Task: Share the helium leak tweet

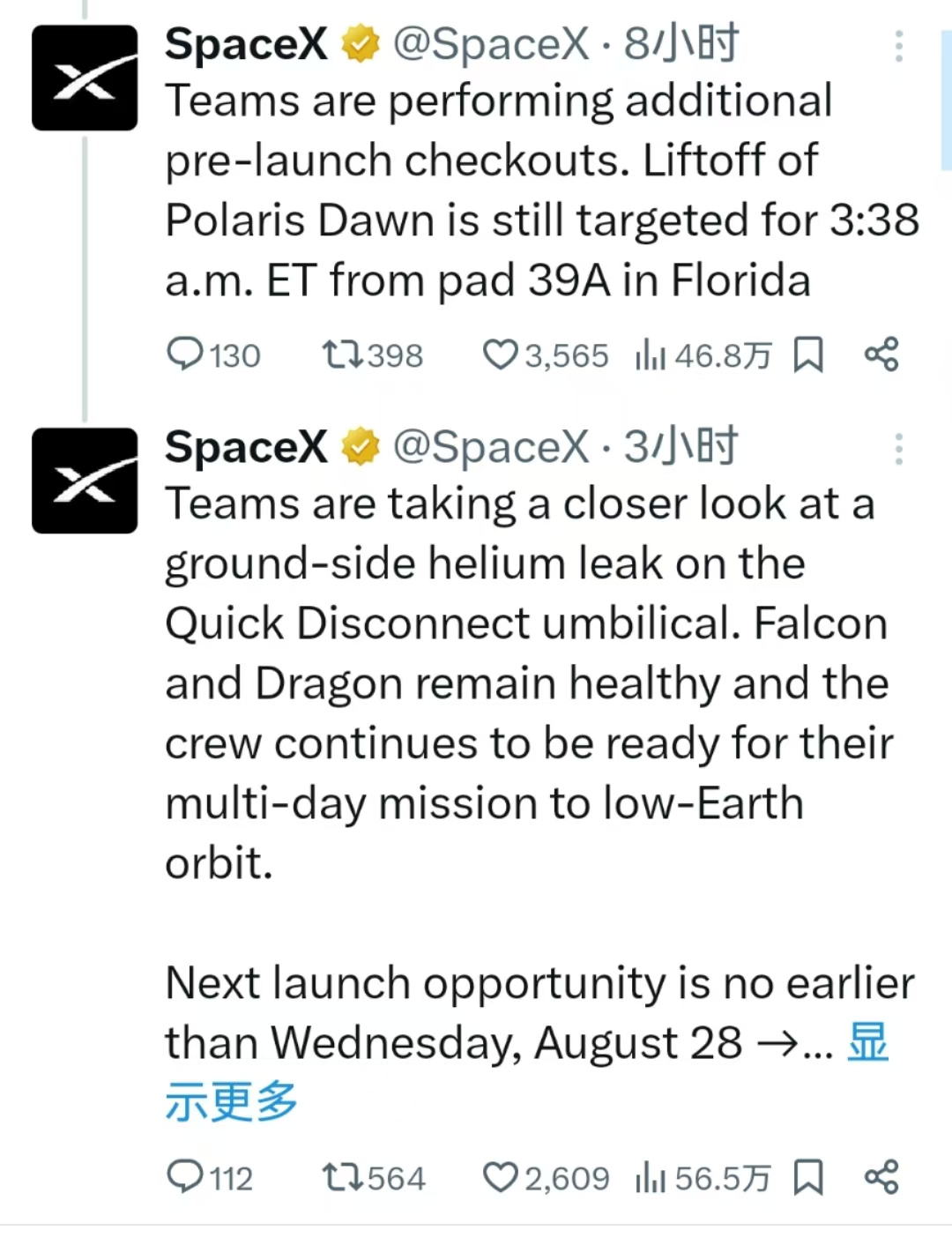Action: (x=881, y=1176)
